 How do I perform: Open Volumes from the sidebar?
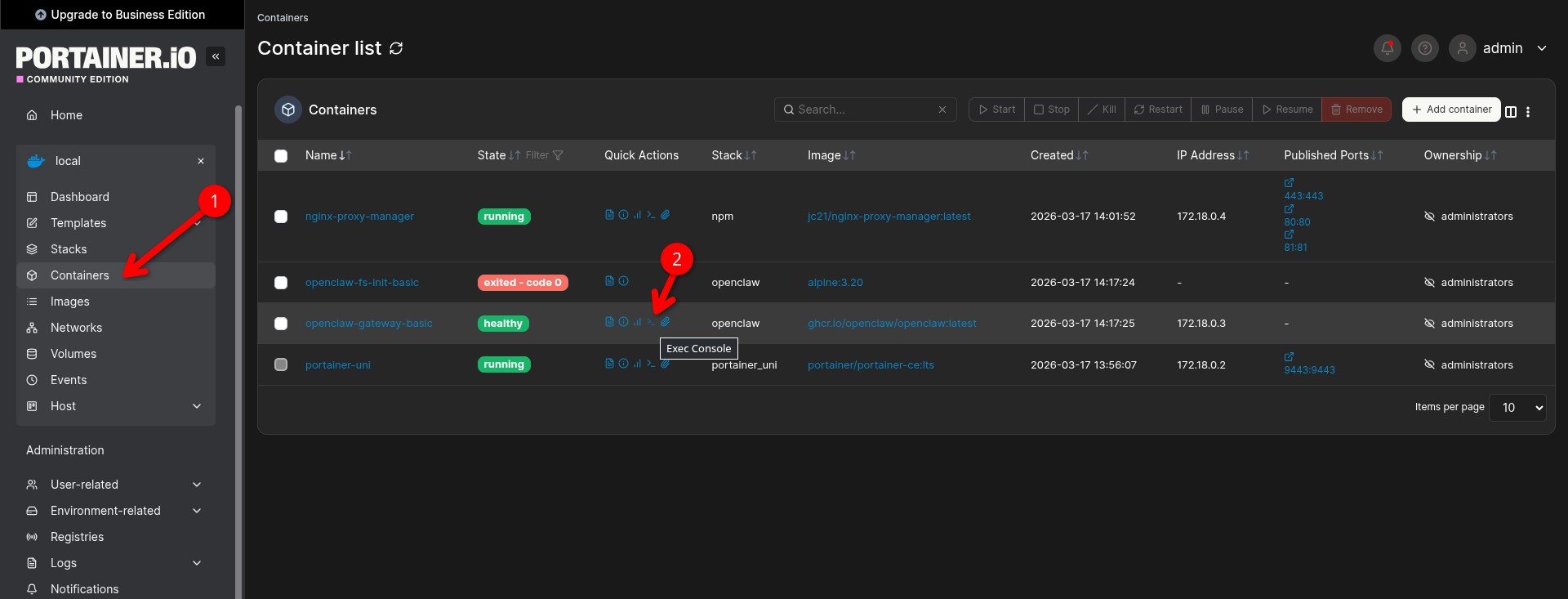[116, 354]
